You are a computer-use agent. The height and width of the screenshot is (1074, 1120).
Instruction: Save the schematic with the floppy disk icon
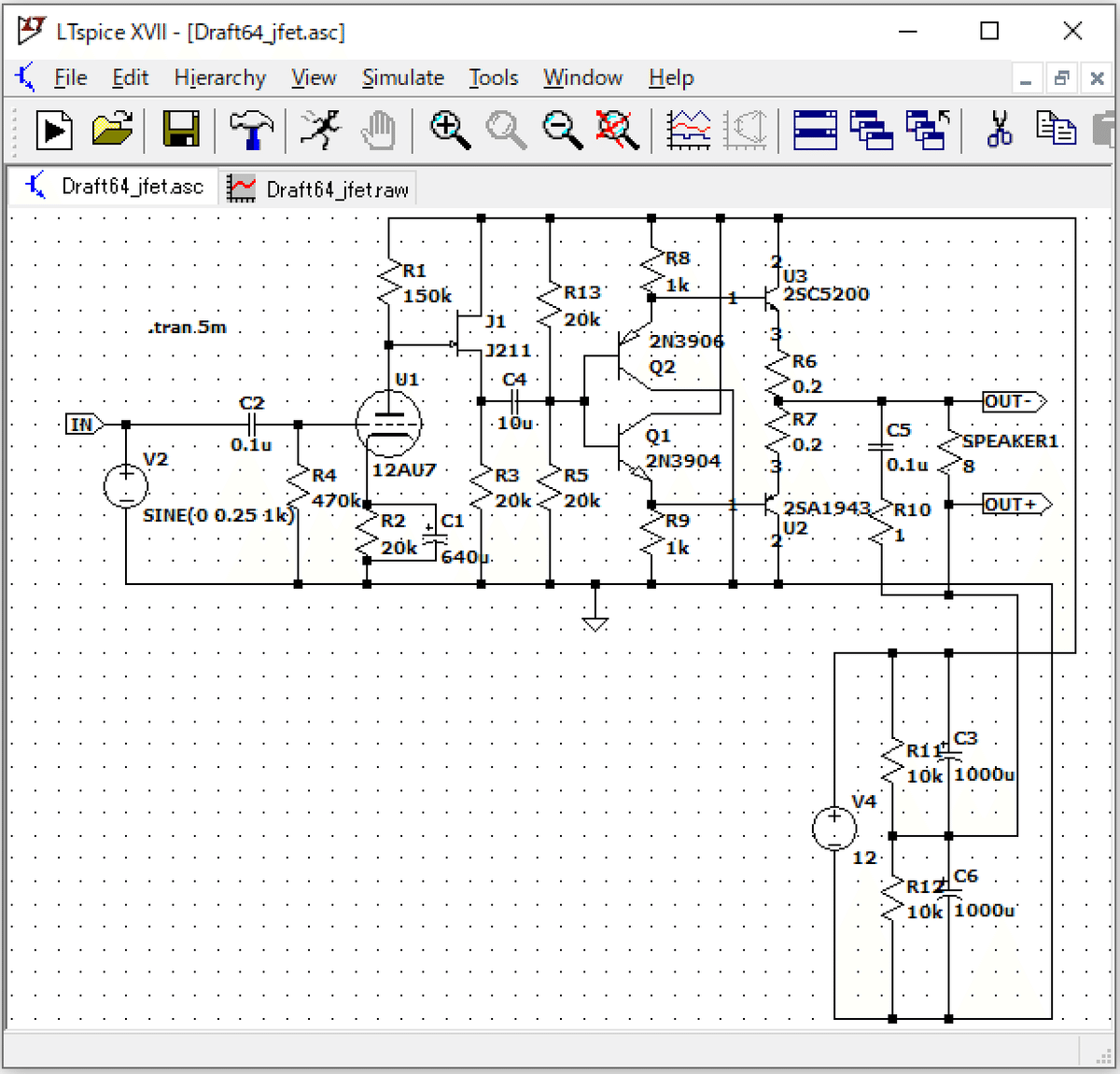point(181,130)
